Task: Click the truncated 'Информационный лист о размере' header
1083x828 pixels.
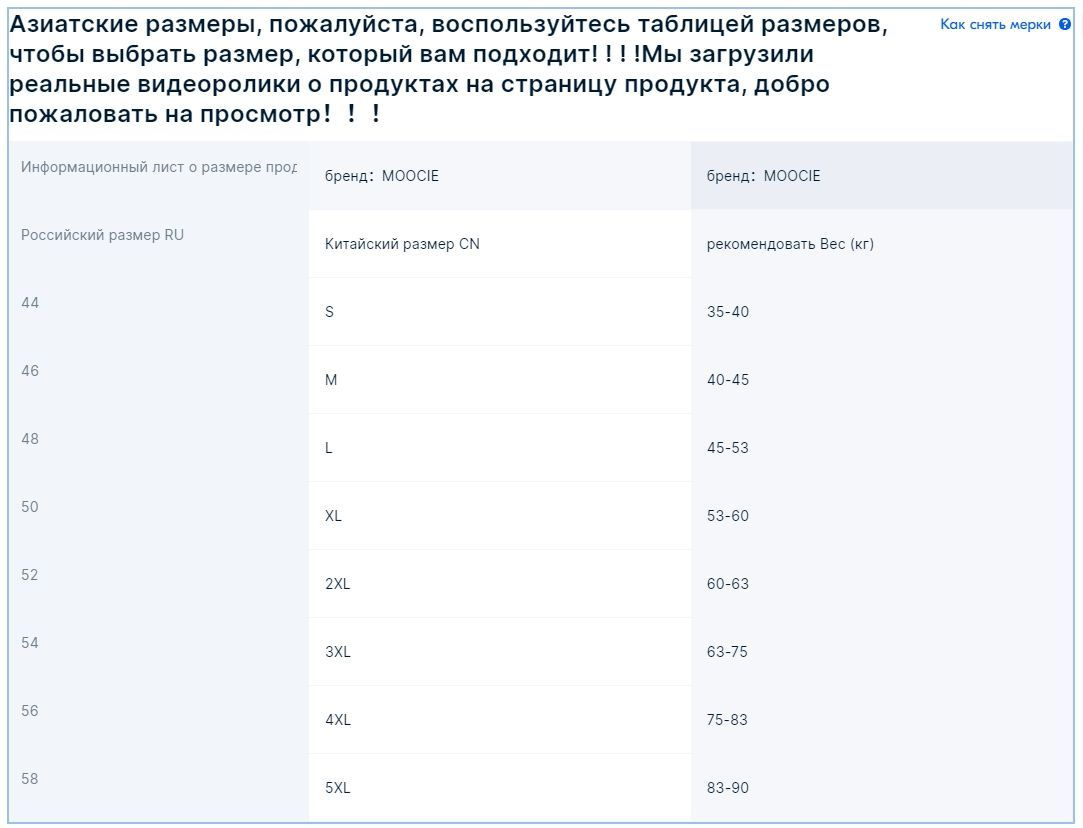Action: click(x=159, y=167)
